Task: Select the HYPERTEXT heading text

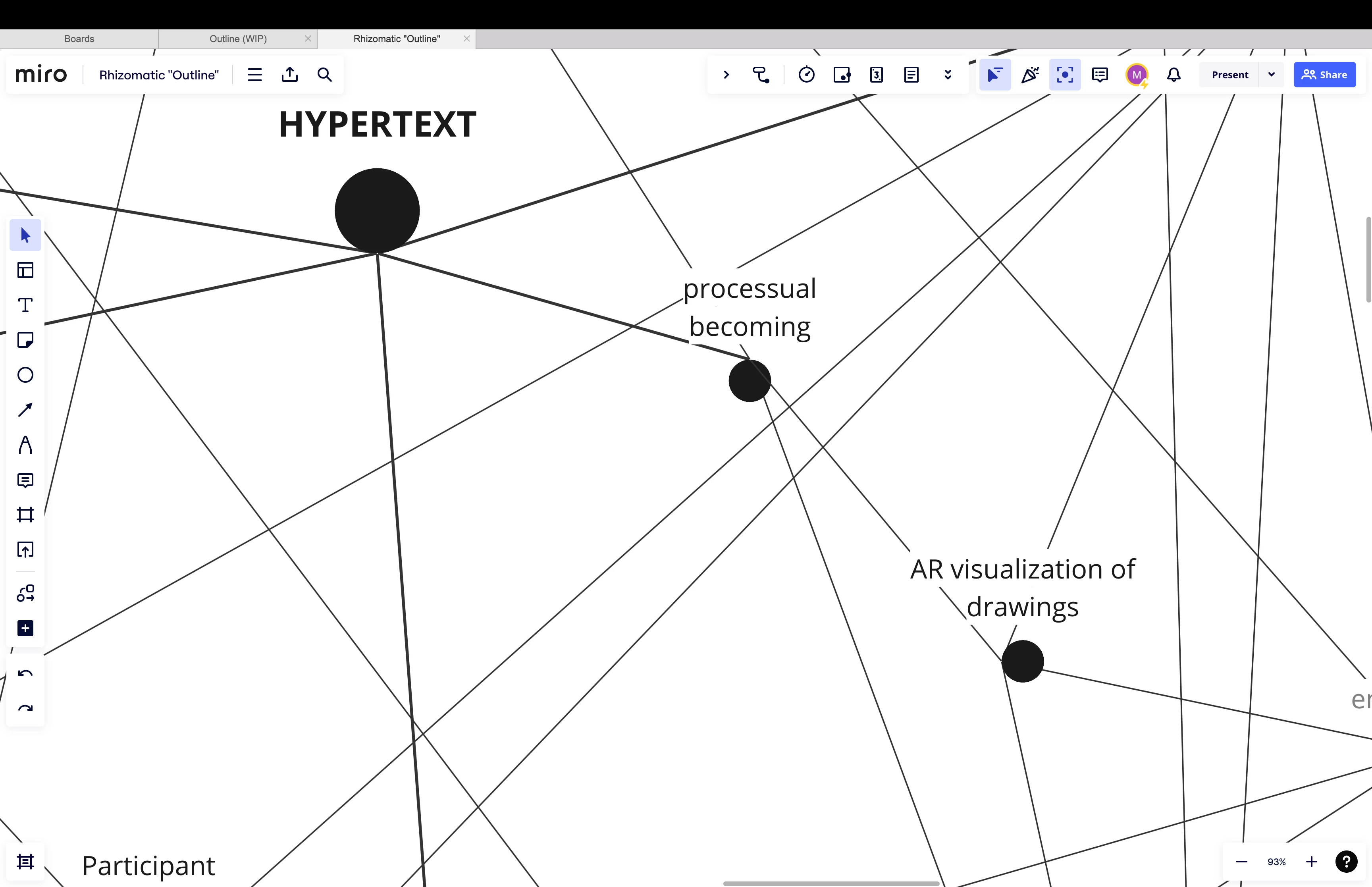Action: (378, 124)
